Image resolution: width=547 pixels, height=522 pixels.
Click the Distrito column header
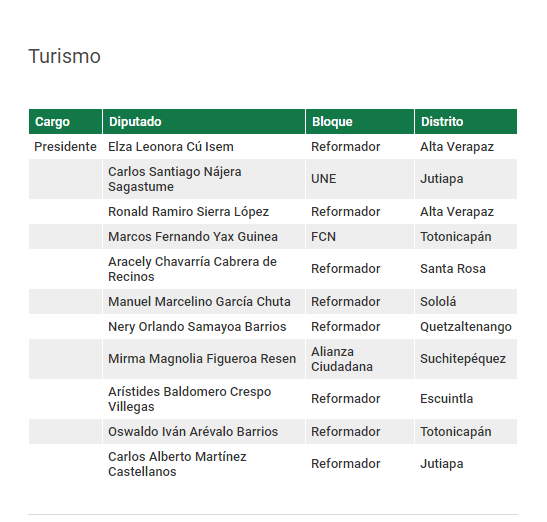click(x=466, y=121)
